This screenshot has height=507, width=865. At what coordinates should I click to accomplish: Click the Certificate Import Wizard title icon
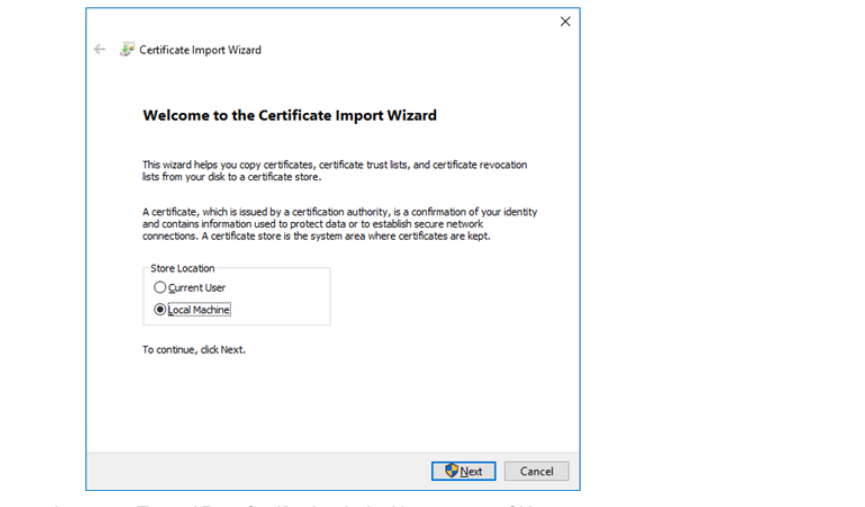click(127, 49)
